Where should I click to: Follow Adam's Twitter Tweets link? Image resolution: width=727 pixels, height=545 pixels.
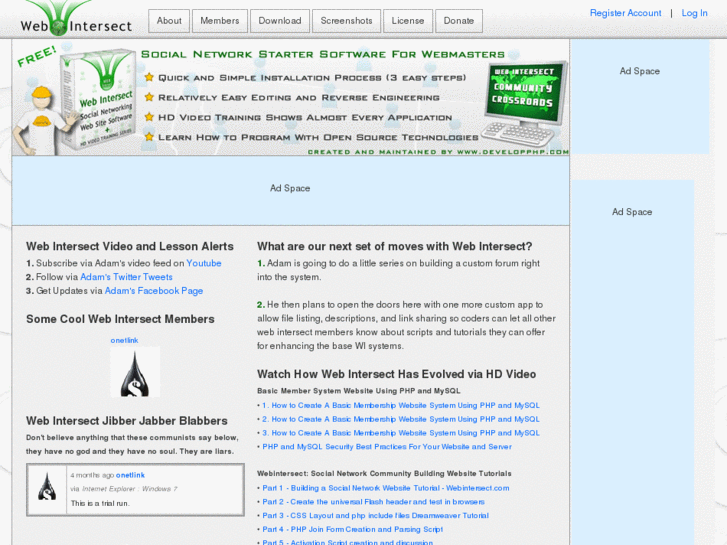click(x=126, y=277)
